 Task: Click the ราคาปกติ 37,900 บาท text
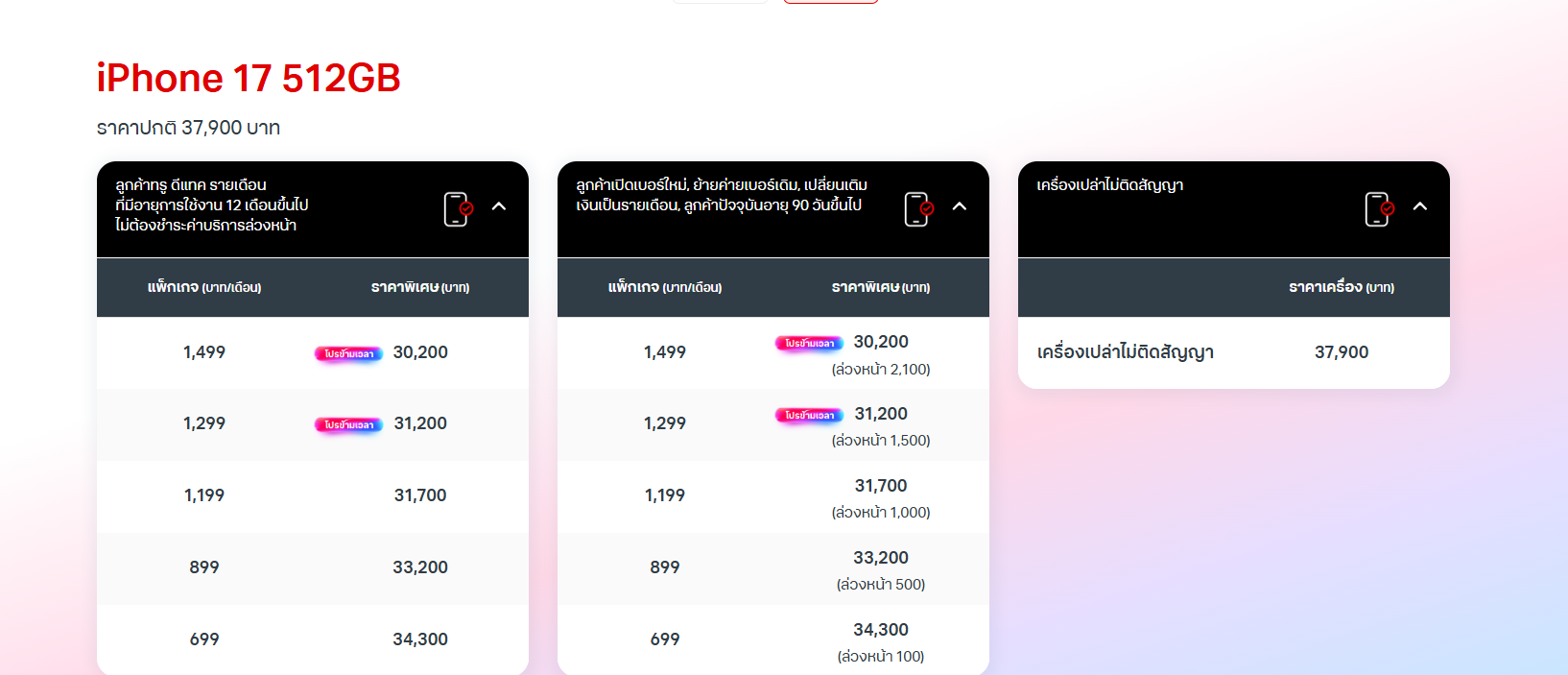click(188, 128)
